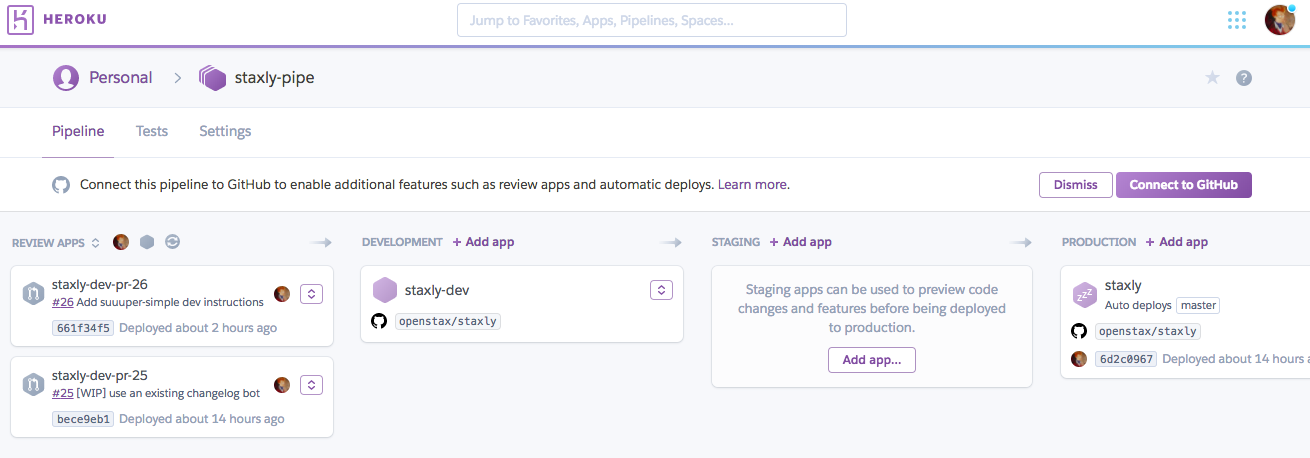This screenshot has width=1310, height=458.
Task: Click the staxly-dev-pr-25 app icon
Action: [x=33, y=384]
